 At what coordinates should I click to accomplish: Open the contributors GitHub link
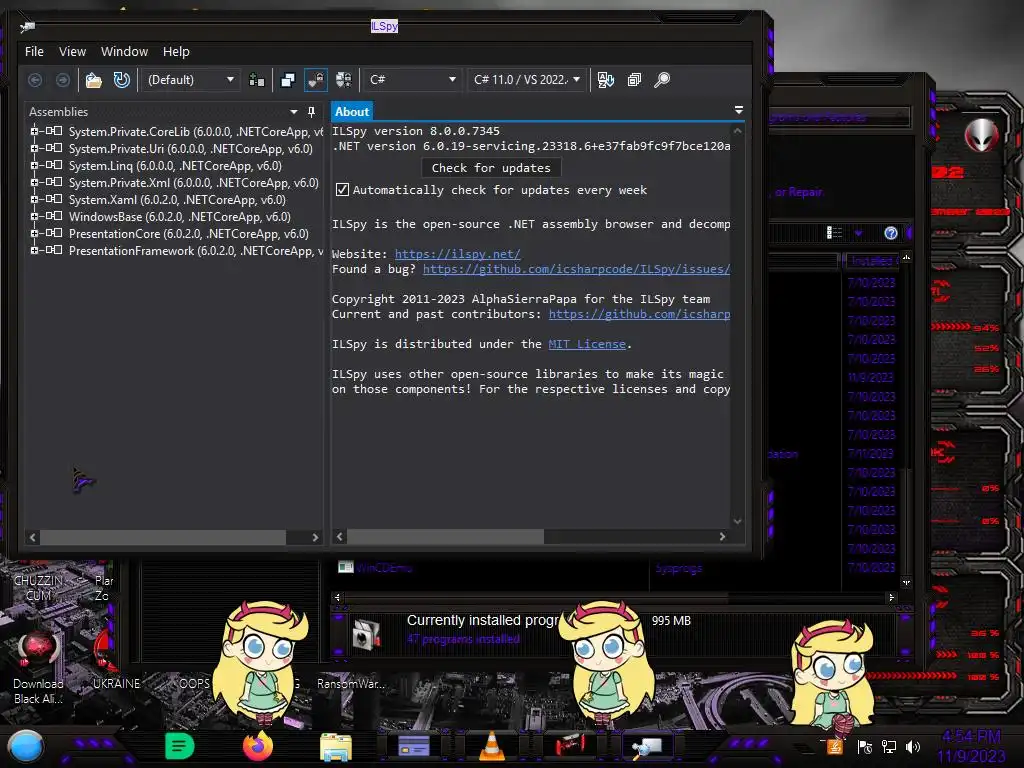tap(639, 314)
